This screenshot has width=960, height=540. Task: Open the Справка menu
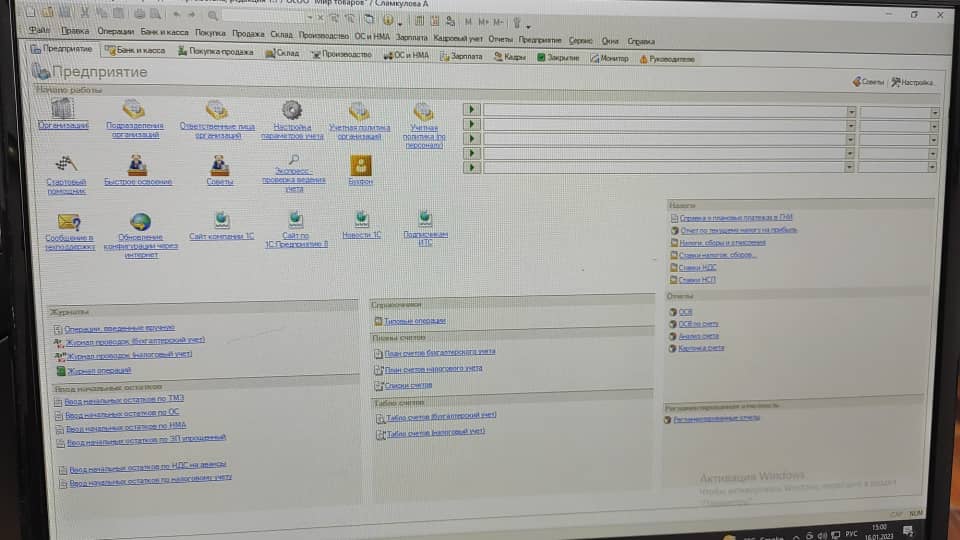point(641,42)
